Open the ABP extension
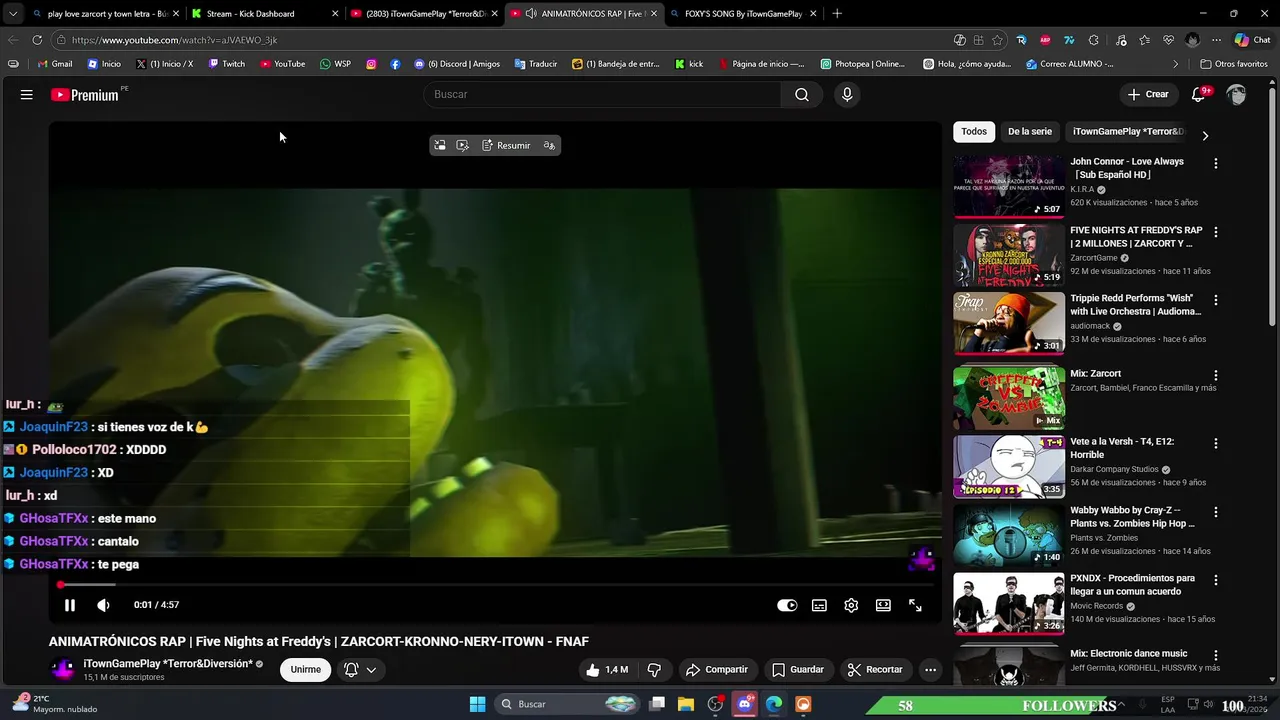 click(1045, 40)
